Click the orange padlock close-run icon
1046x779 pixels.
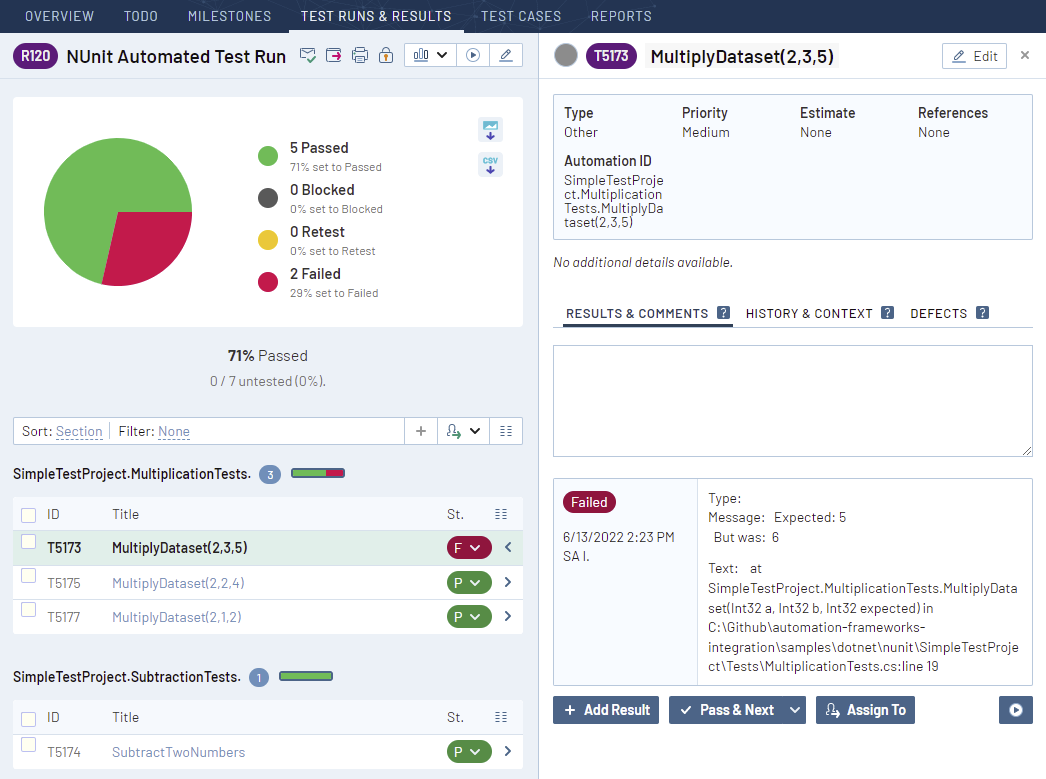(385, 56)
